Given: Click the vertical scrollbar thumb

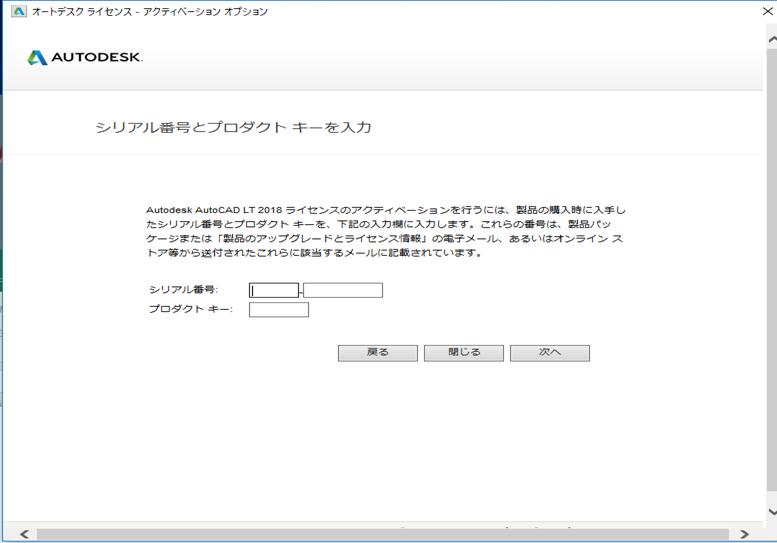Looking at the screenshot, I should point(772,268).
